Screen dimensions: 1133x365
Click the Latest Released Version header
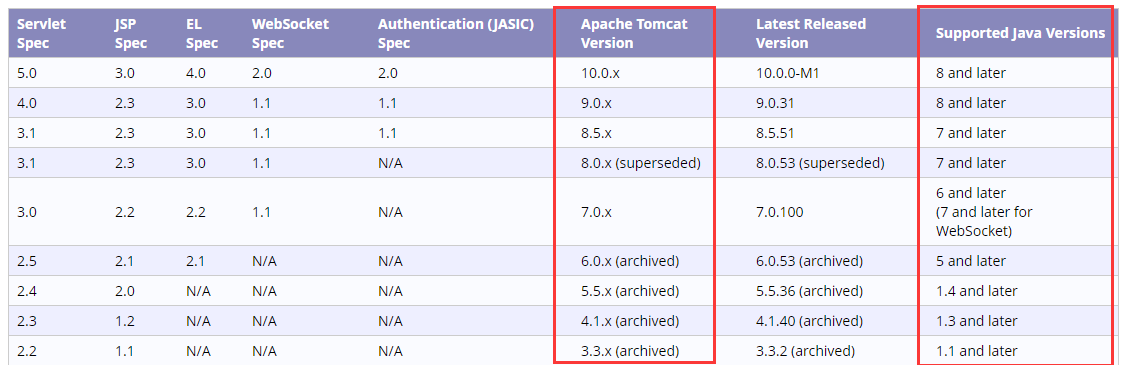[810, 33]
